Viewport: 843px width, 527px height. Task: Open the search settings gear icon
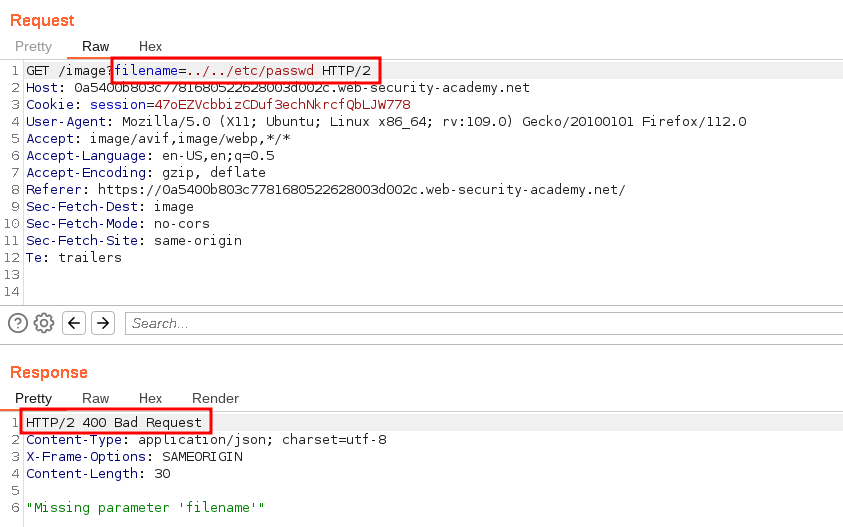(44, 323)
